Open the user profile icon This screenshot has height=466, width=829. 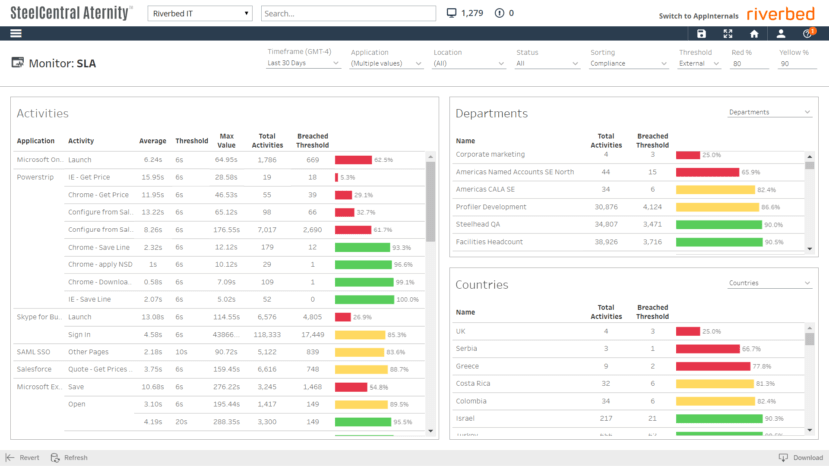coord(780,34)
